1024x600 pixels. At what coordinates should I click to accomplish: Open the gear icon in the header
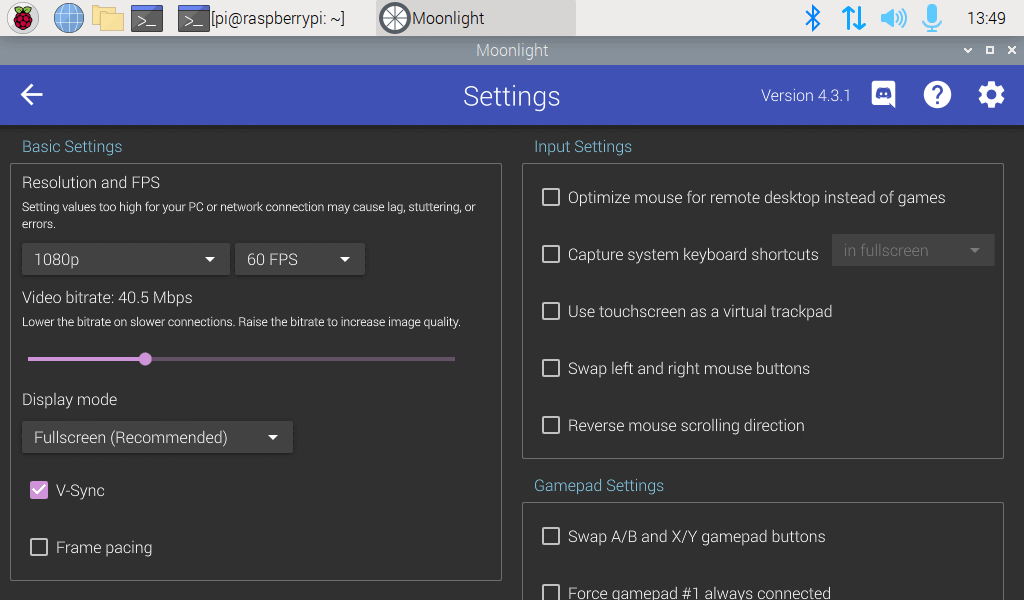coord(990,94)
